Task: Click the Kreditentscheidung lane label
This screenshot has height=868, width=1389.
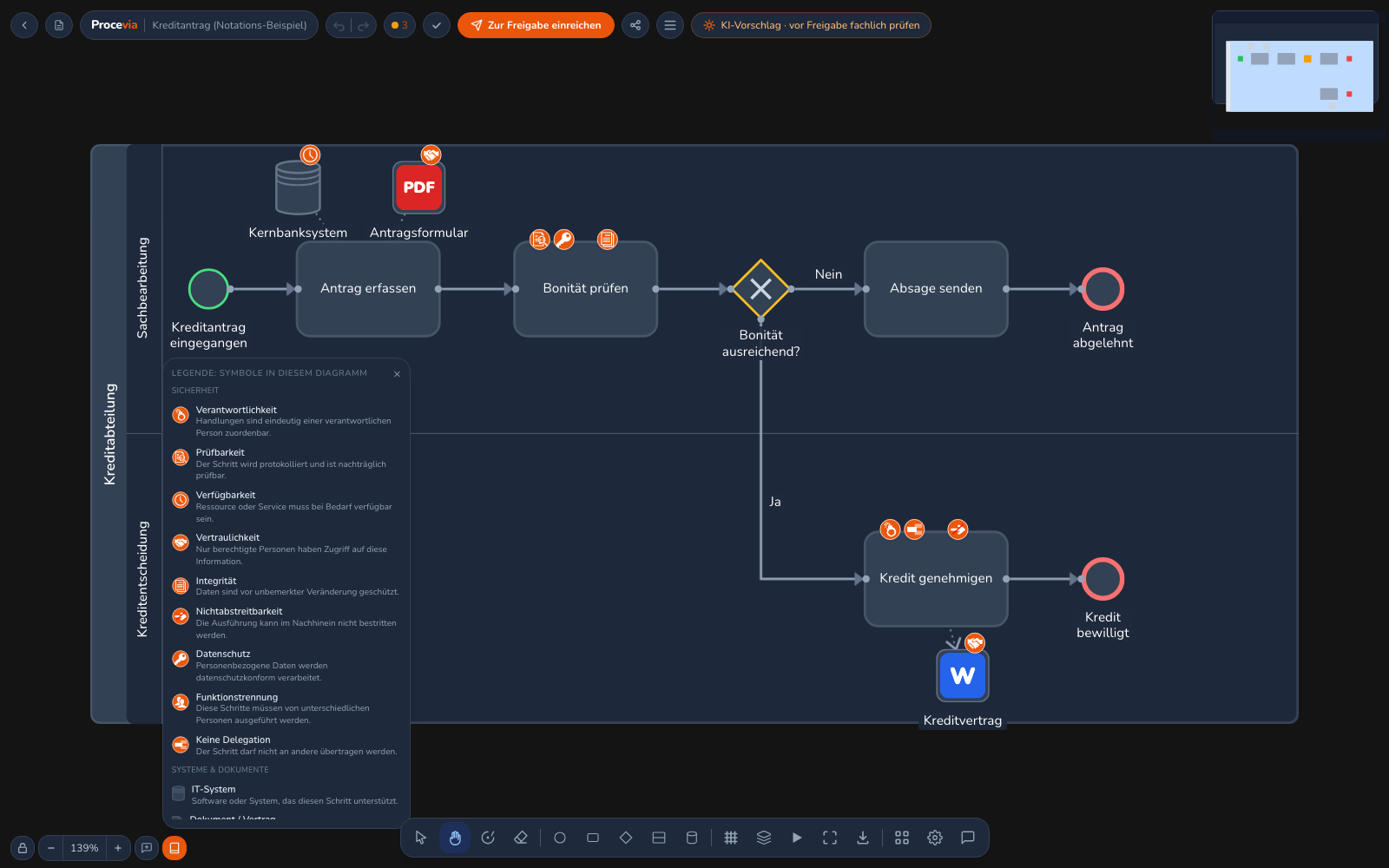Action: tap(143, 579)
